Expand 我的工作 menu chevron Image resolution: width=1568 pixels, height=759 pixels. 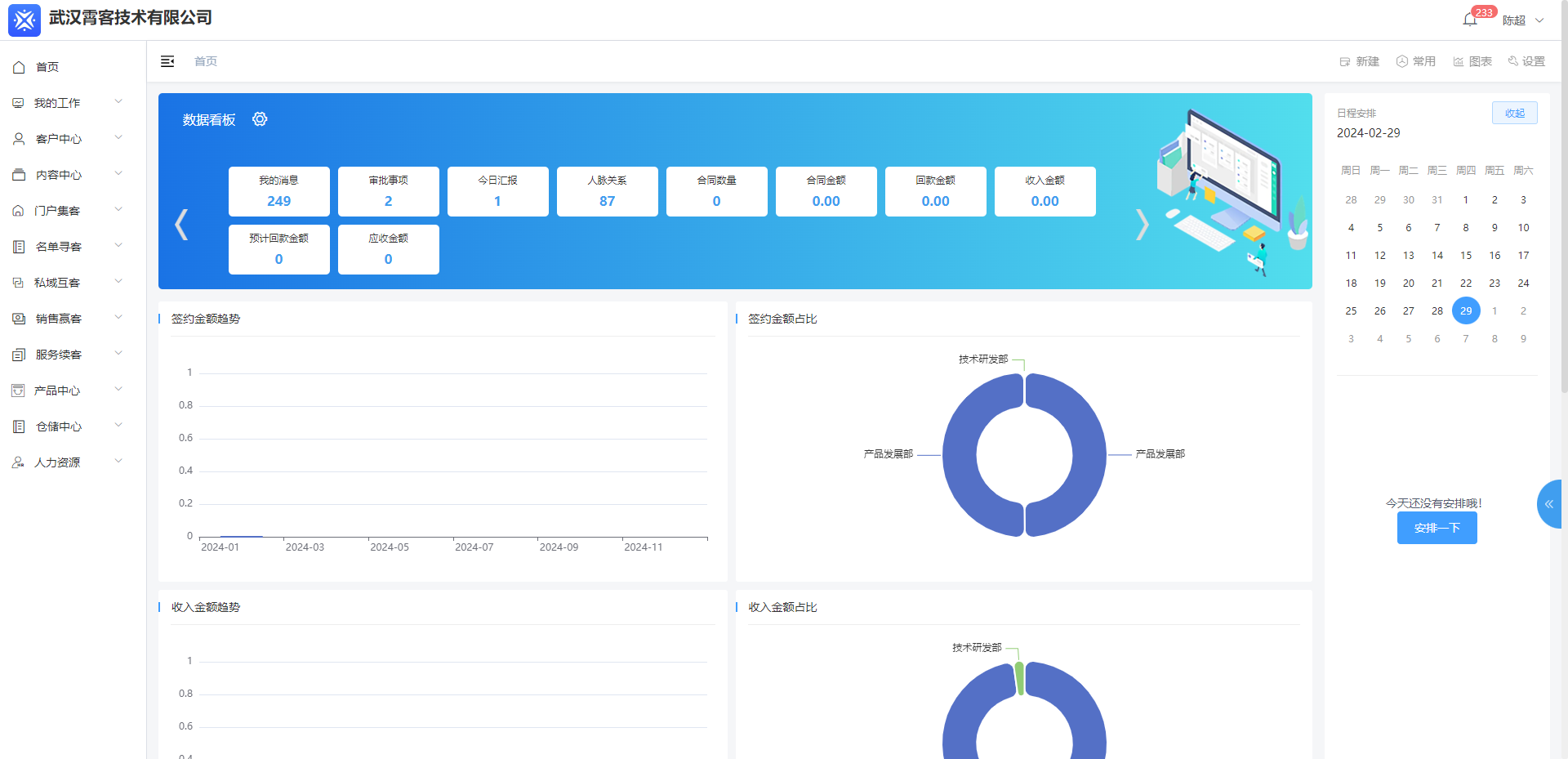(118, 101)
